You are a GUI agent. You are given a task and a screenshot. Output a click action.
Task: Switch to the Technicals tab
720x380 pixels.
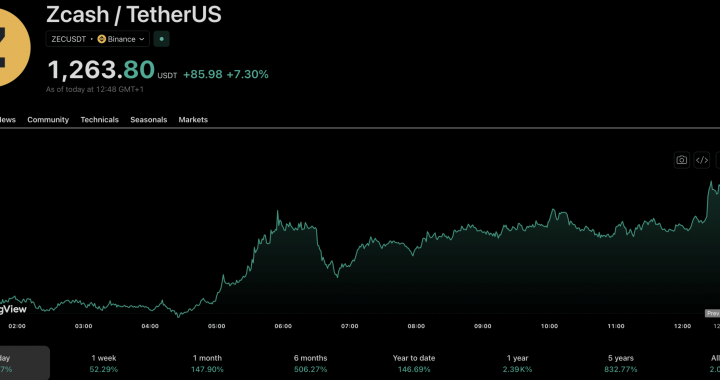100,120
